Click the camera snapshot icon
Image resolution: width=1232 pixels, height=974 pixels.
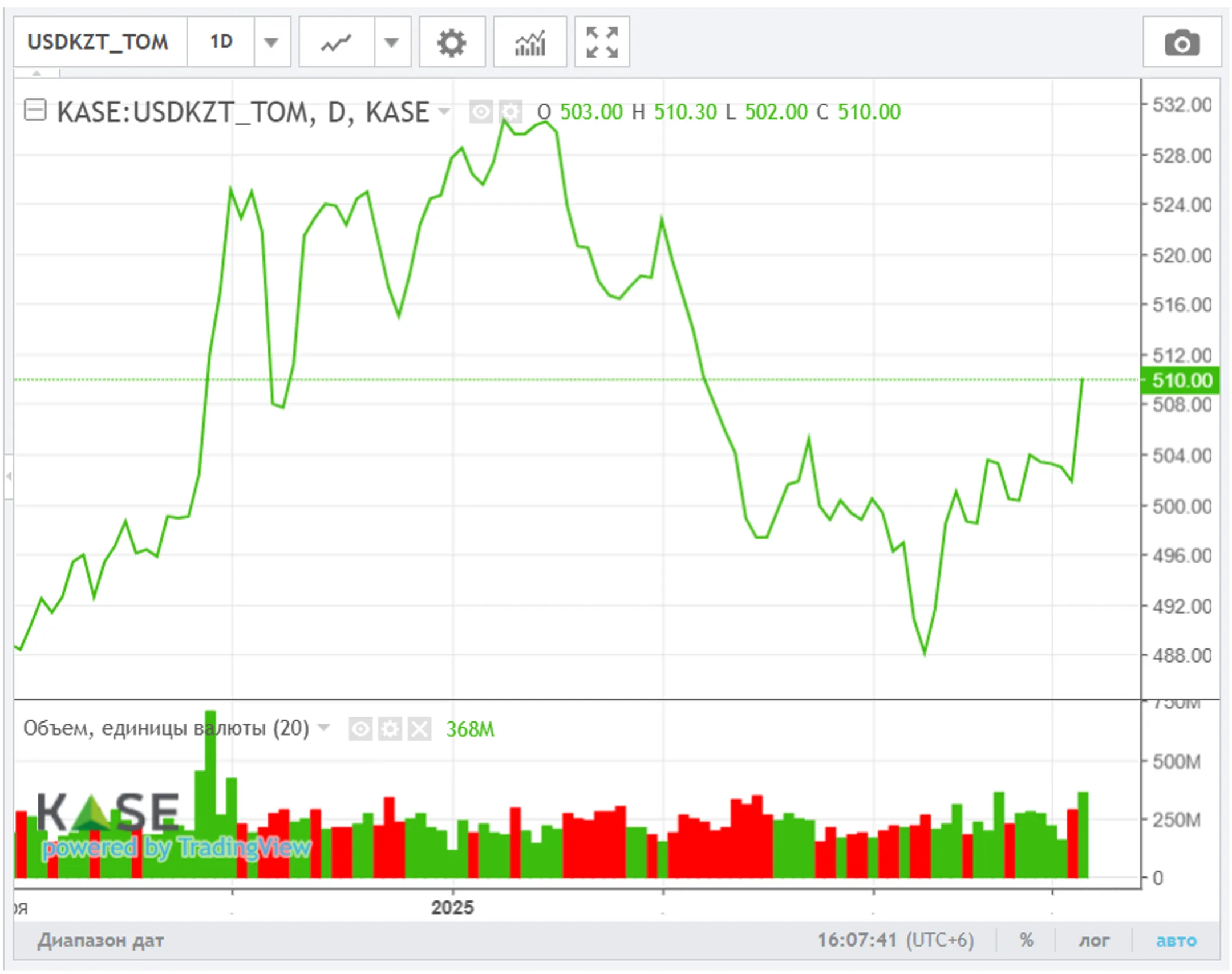[1182, 43]
